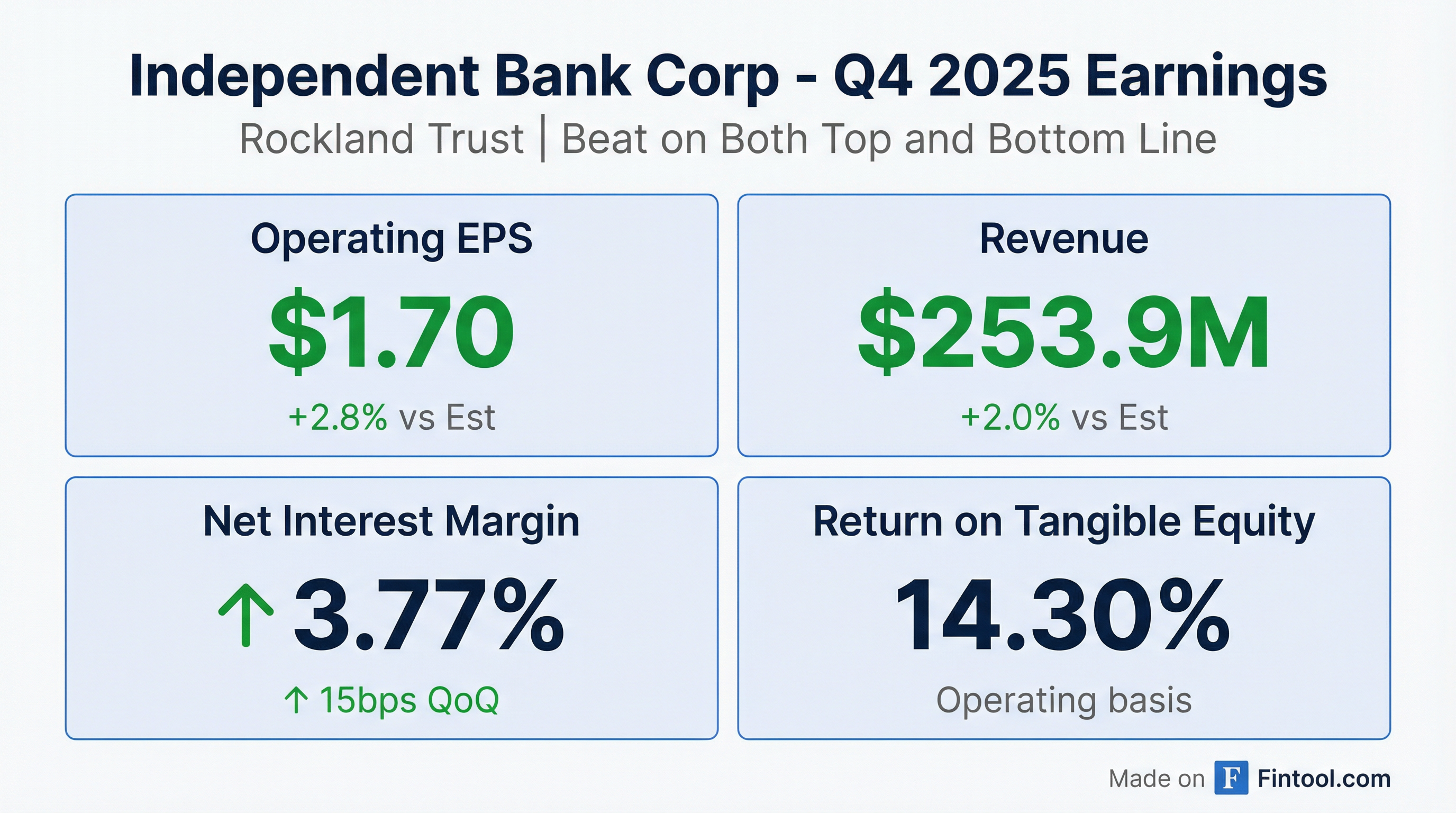Click the green up arrow beside 3.77%
Screen dimensions: 1456x813
(x=246, y=615)
